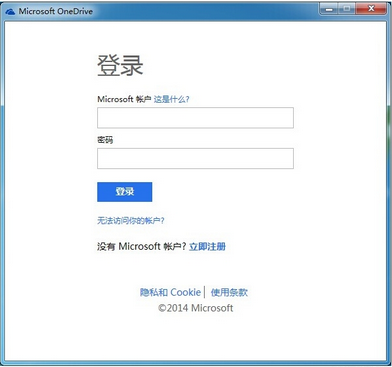Focus the Microsoft 帐户 input field

point(195,118)
